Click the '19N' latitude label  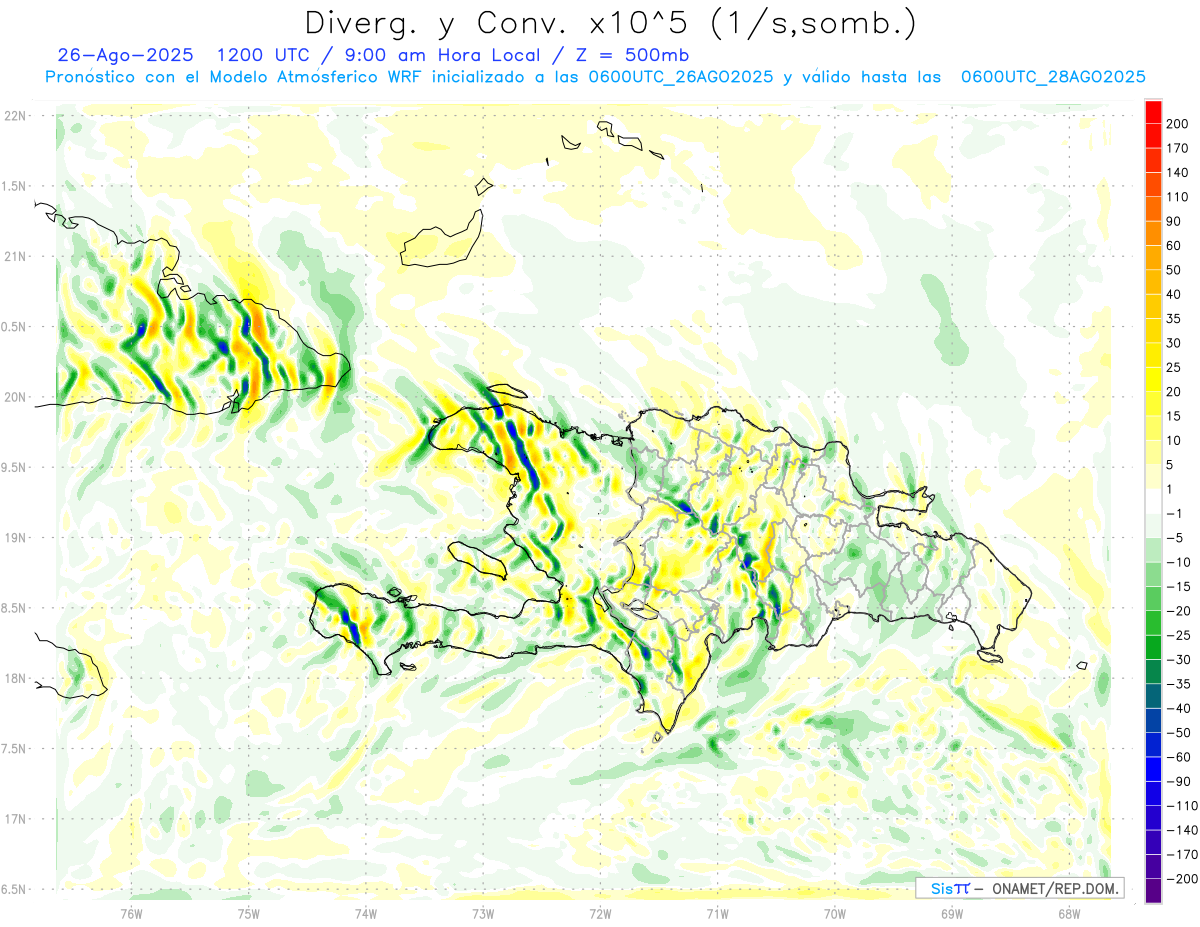pyautogui.click(x=16, y=538)
